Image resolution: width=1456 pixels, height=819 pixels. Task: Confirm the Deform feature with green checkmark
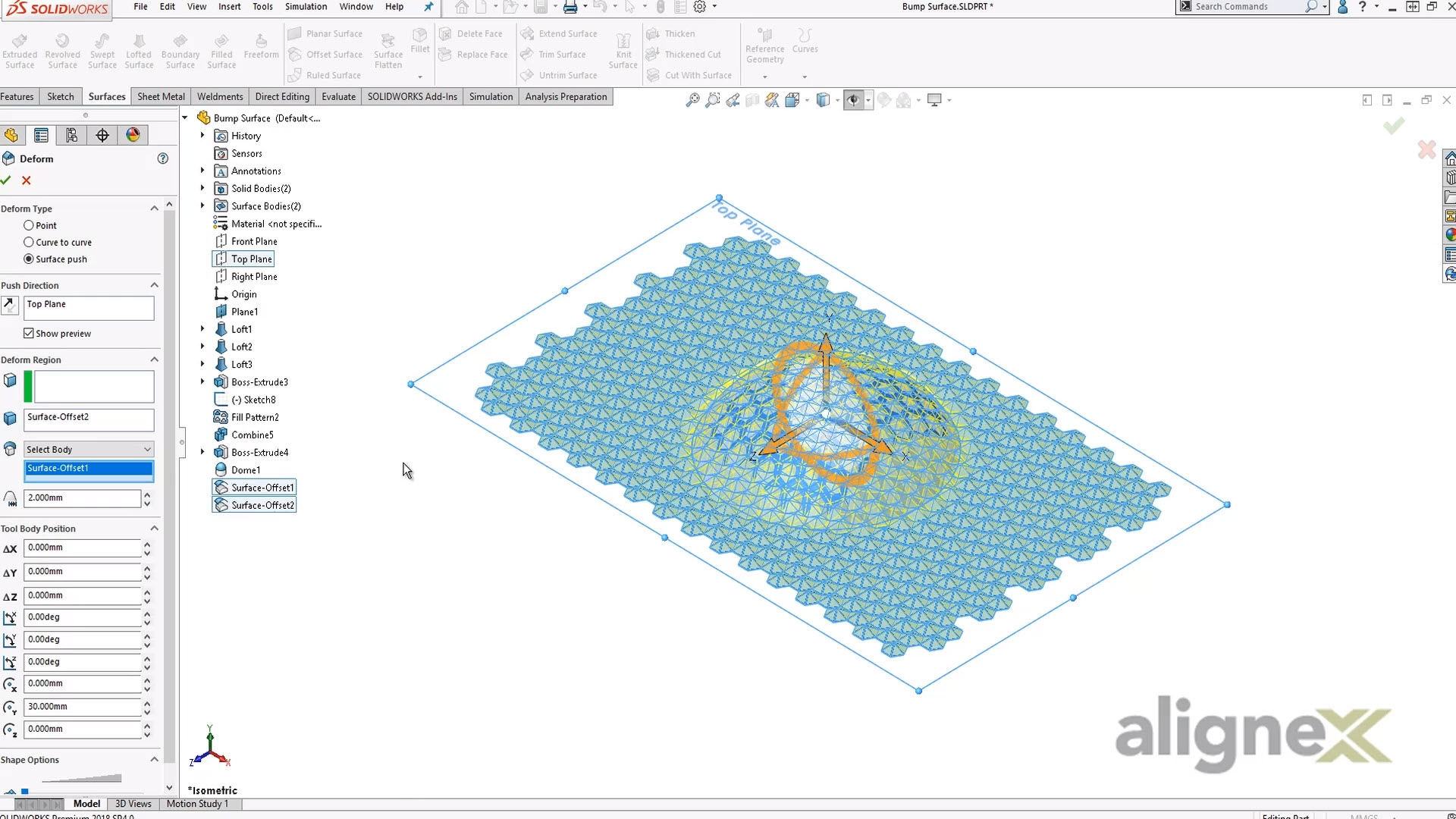[6, 180]
